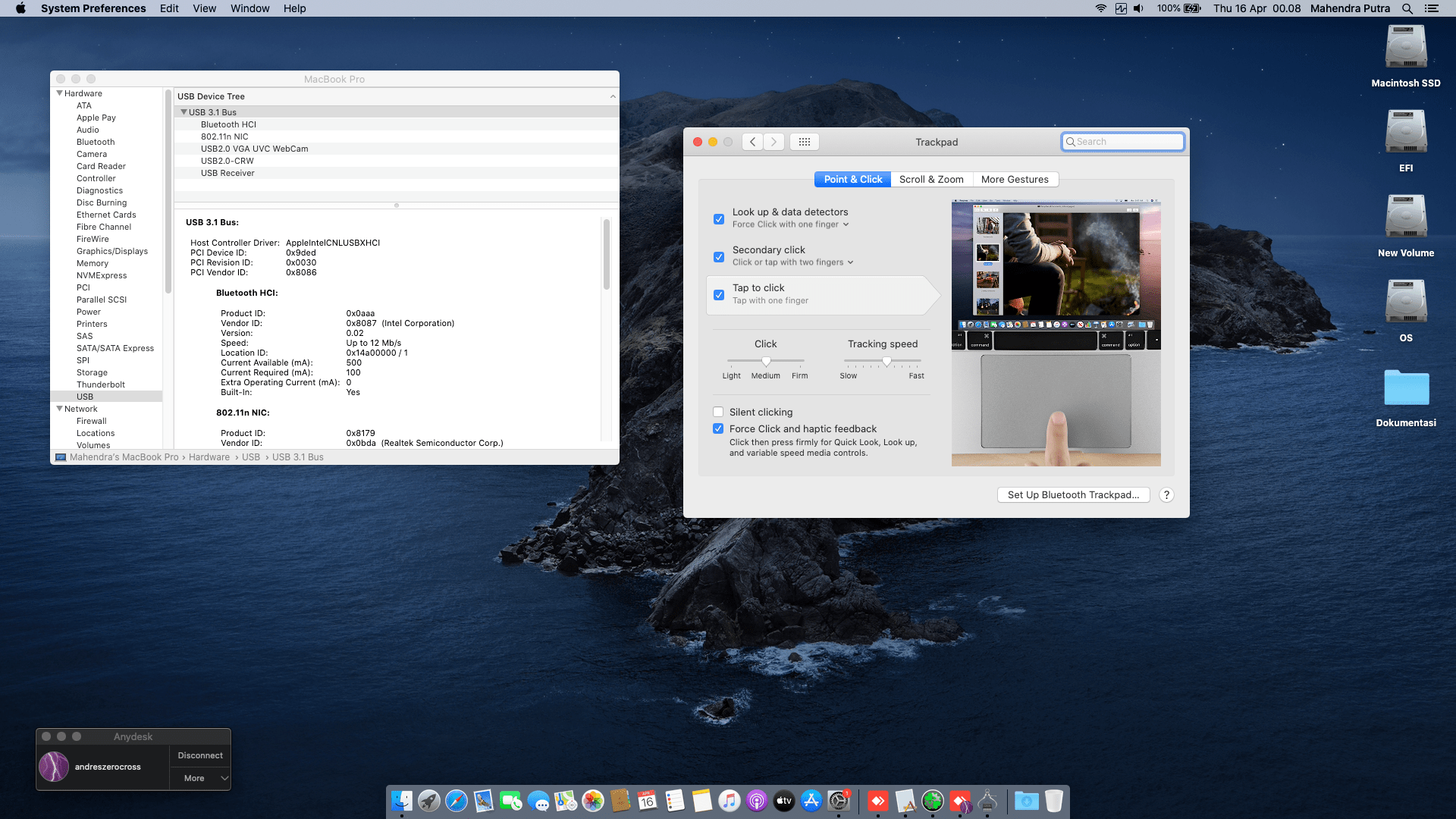Launch Safari from the Dock

[456, 801]
